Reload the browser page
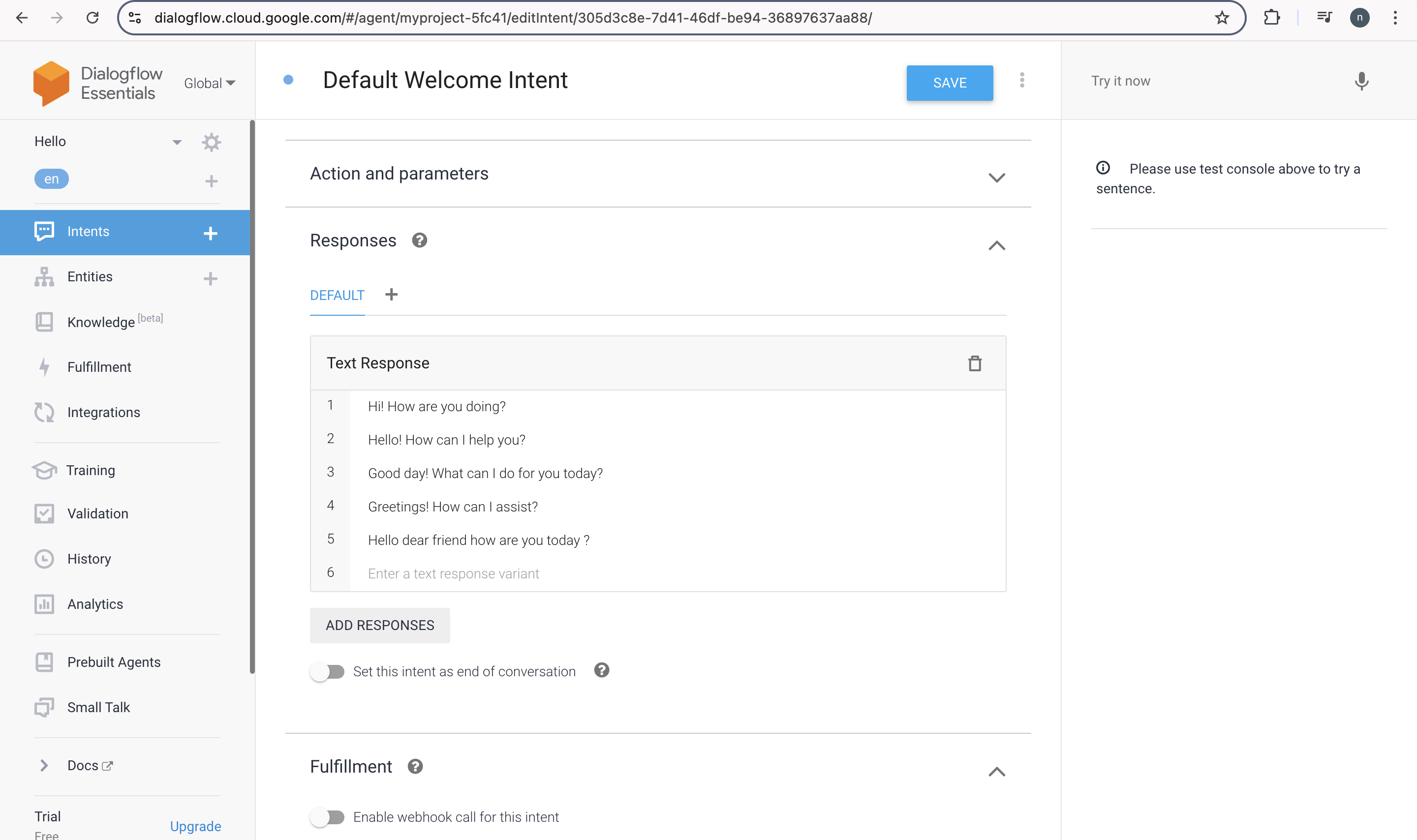1417x840 pixels. [92, 18]
